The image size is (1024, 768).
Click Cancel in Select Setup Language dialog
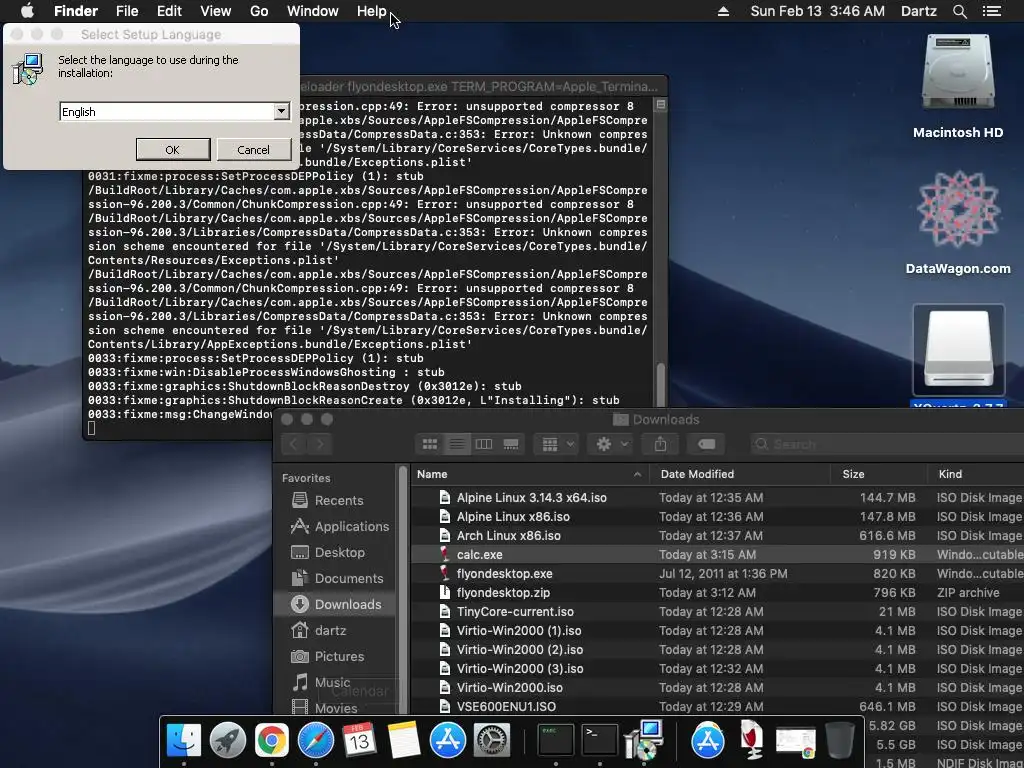tap(253, 150)
